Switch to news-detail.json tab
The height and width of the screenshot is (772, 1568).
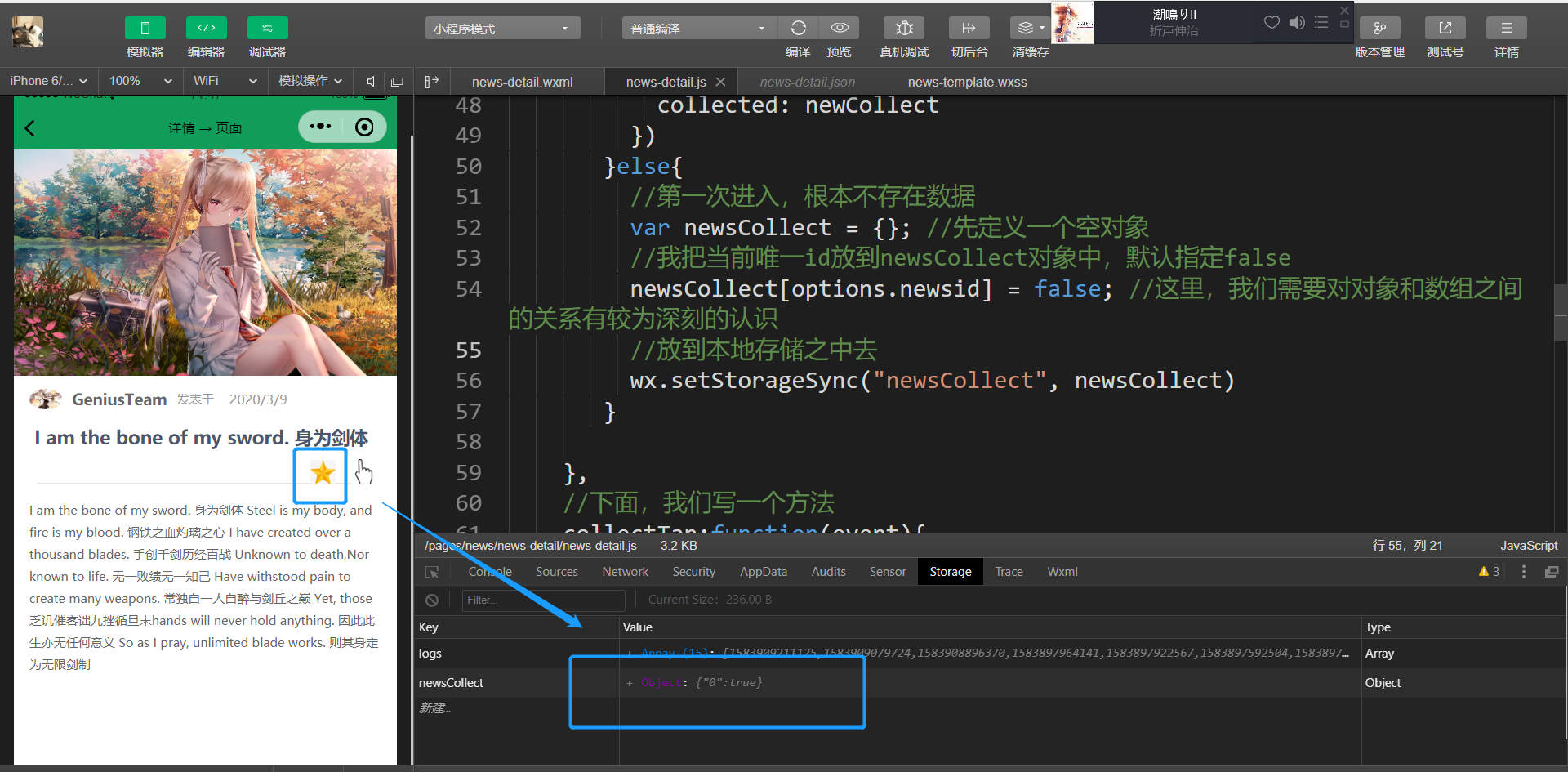[807, 82]
